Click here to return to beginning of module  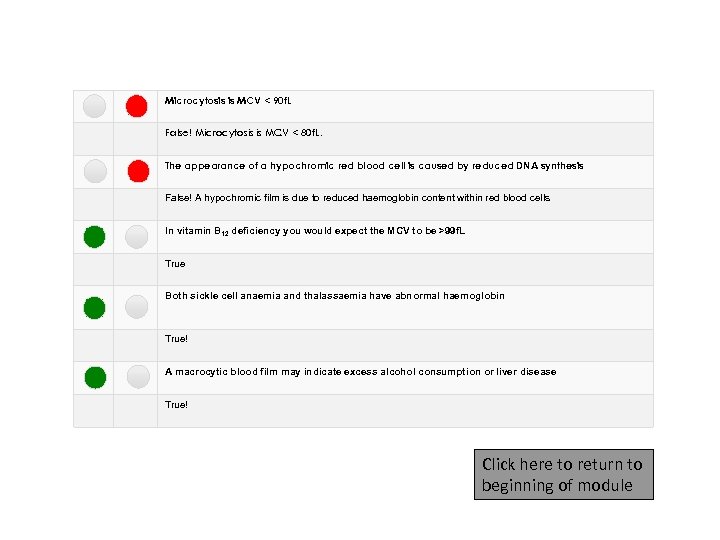[563, 475]
